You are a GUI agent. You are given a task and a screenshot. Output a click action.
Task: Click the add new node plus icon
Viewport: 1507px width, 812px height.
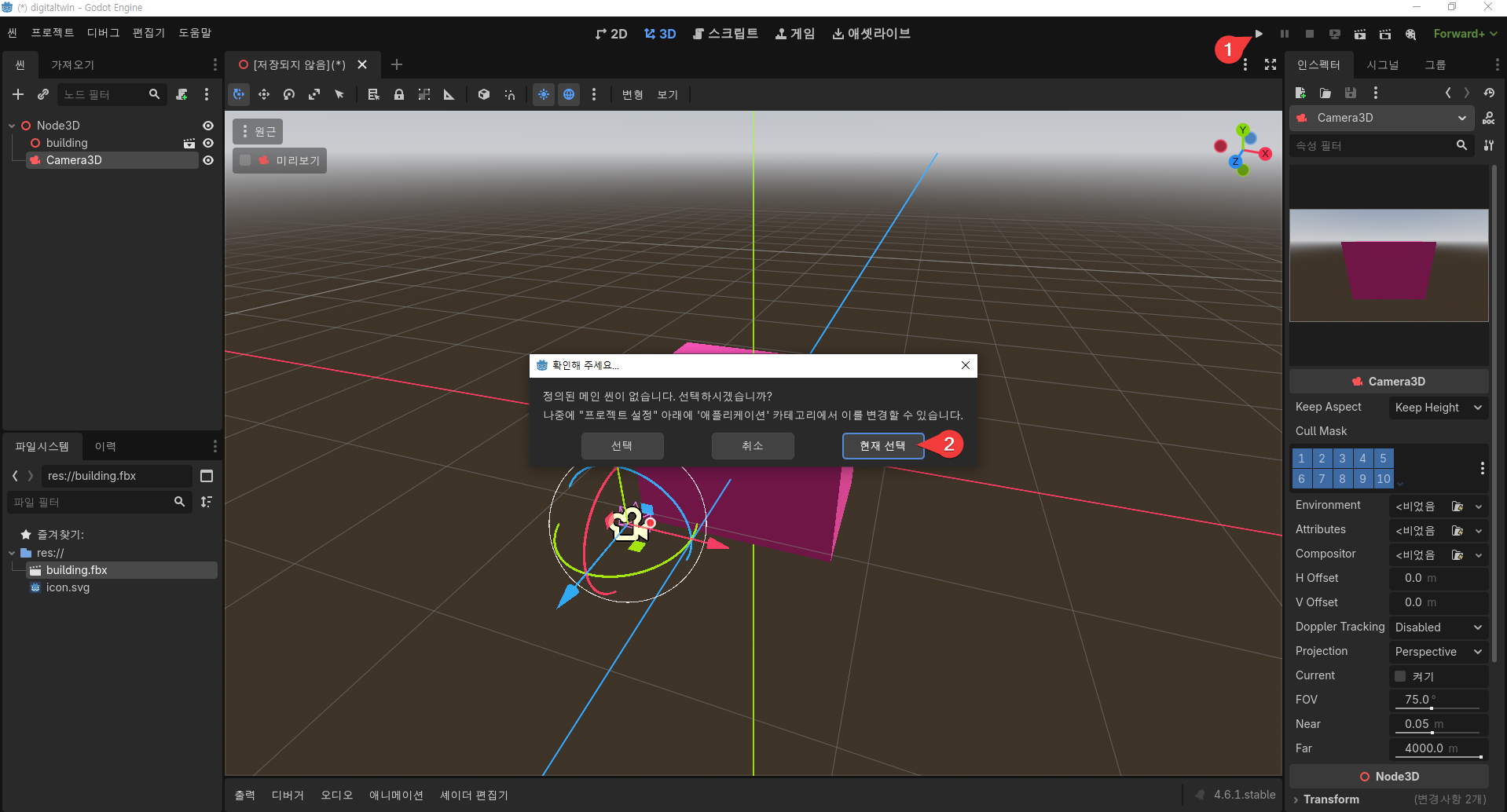click(x=18, y=94)
